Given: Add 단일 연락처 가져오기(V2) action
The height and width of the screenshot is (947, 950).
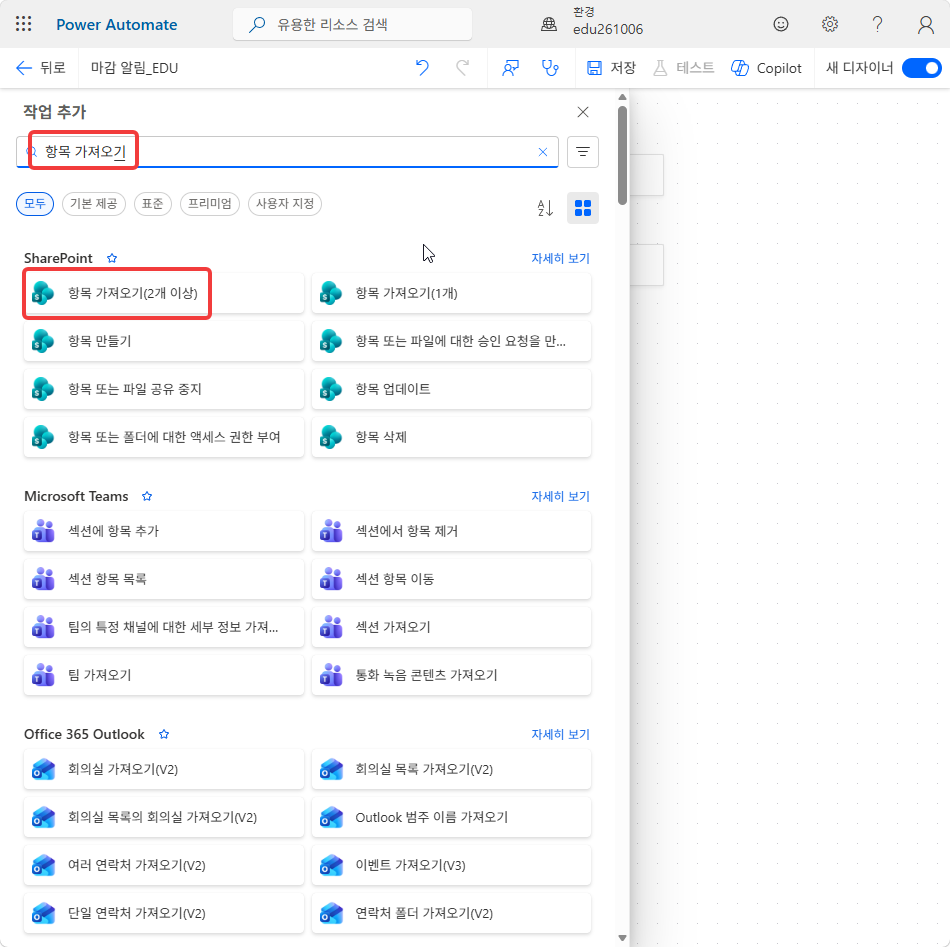Looking at the screenshot, I should pyautogui.click(x=164, y=913).
